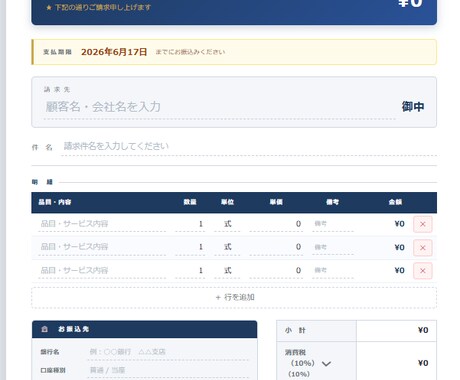Delete the third line item row
The height and width of the screenshot is (380, 460).
point(423,271)
